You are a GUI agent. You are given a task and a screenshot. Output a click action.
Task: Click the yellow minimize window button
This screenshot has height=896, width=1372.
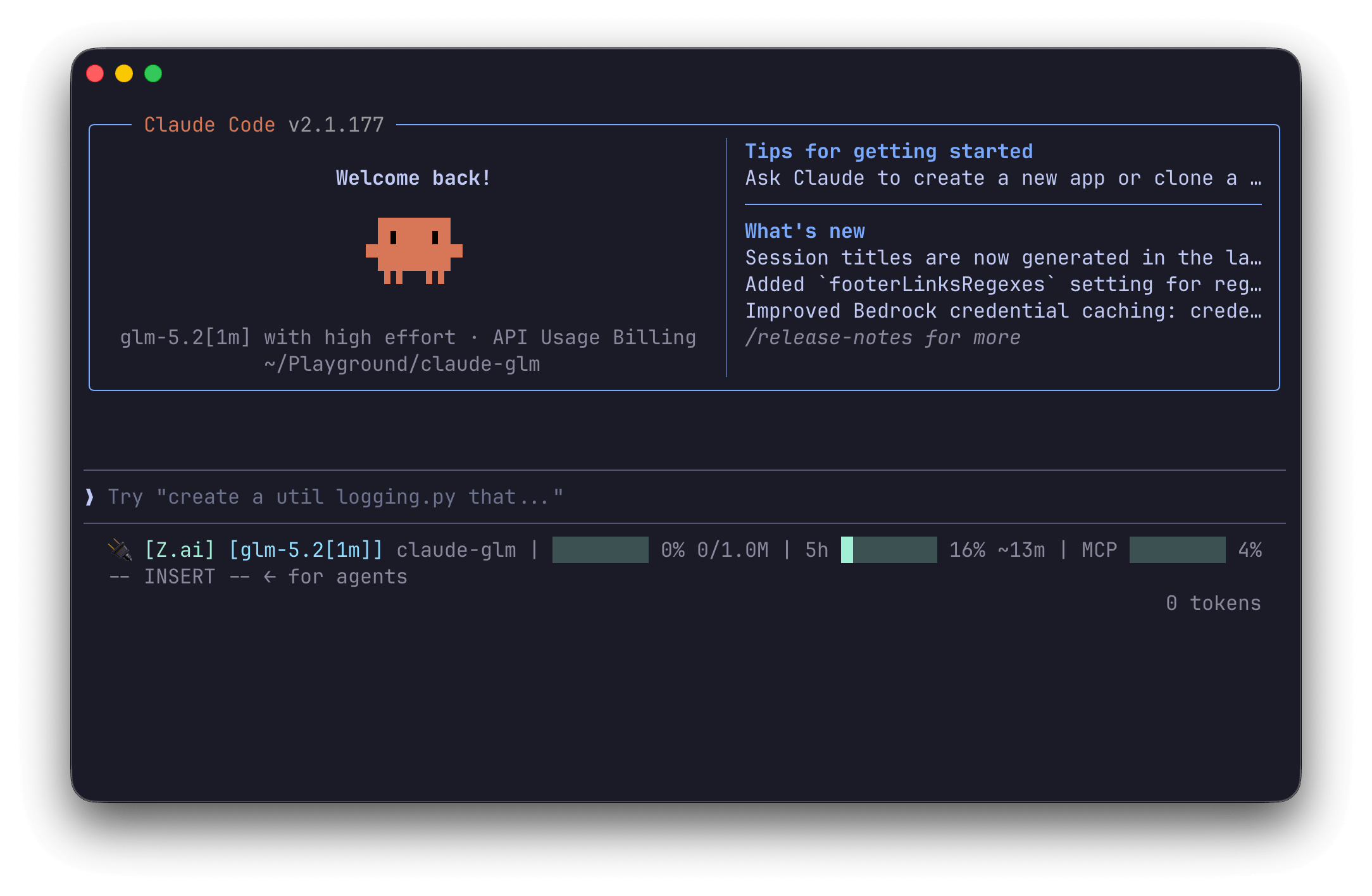point(124,74)
